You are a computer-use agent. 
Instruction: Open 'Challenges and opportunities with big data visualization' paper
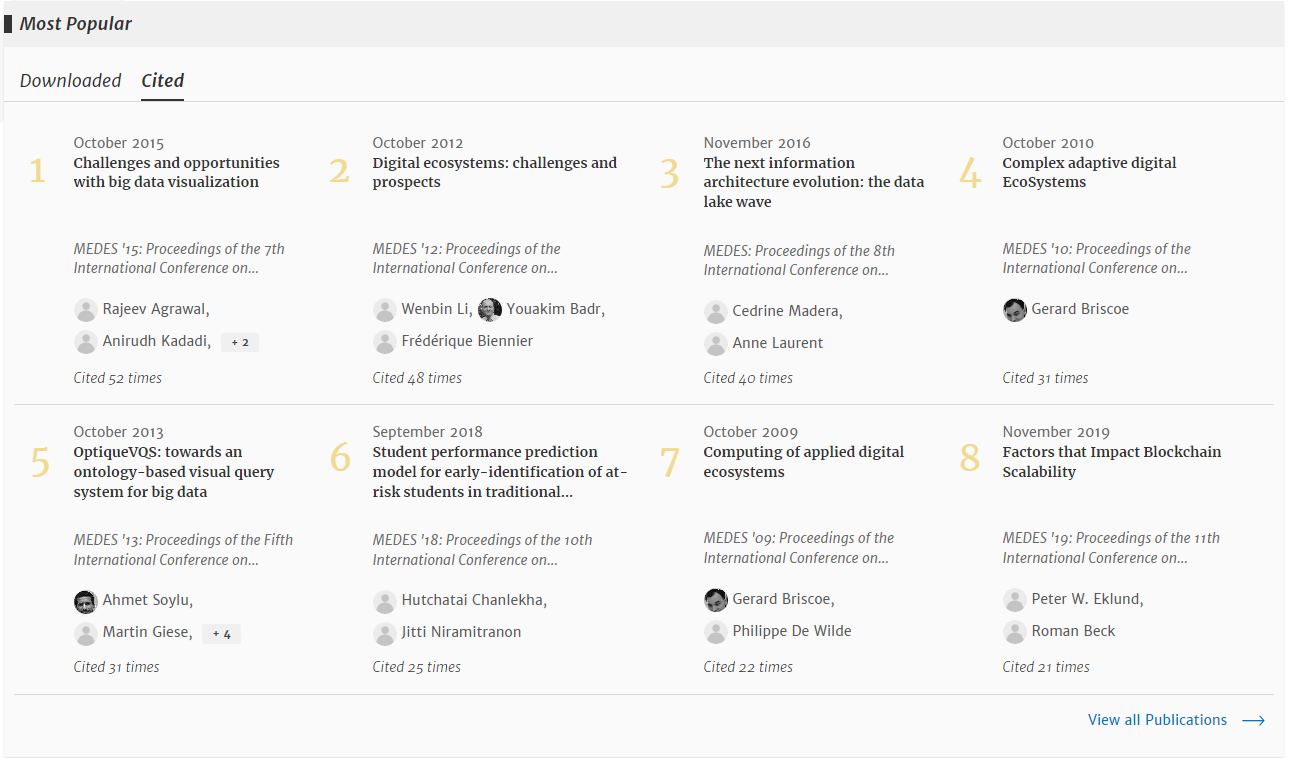pyautogui.click(x=176, y=173)
